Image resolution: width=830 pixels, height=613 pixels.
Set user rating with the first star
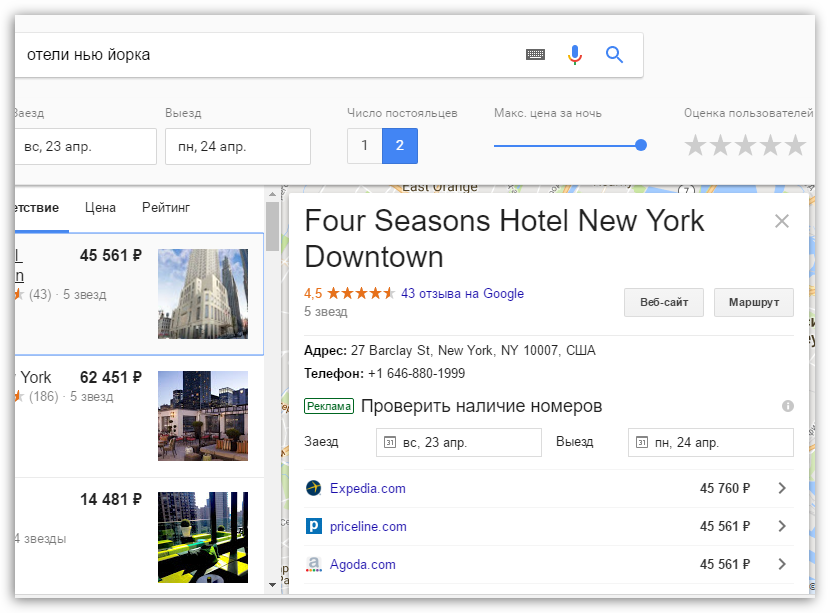(695, 145)
